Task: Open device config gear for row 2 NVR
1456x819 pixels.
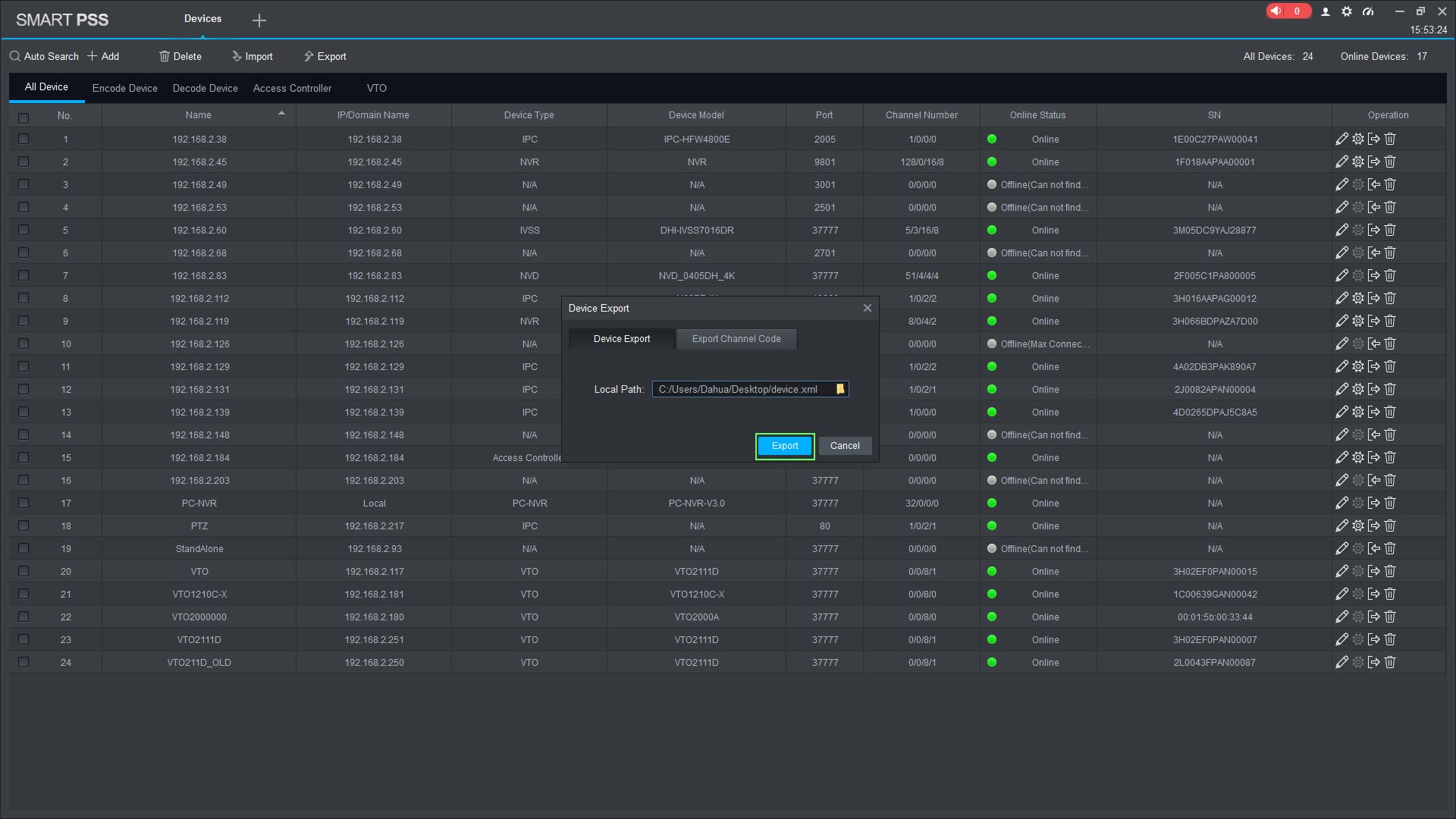Action: point(1358,162)
